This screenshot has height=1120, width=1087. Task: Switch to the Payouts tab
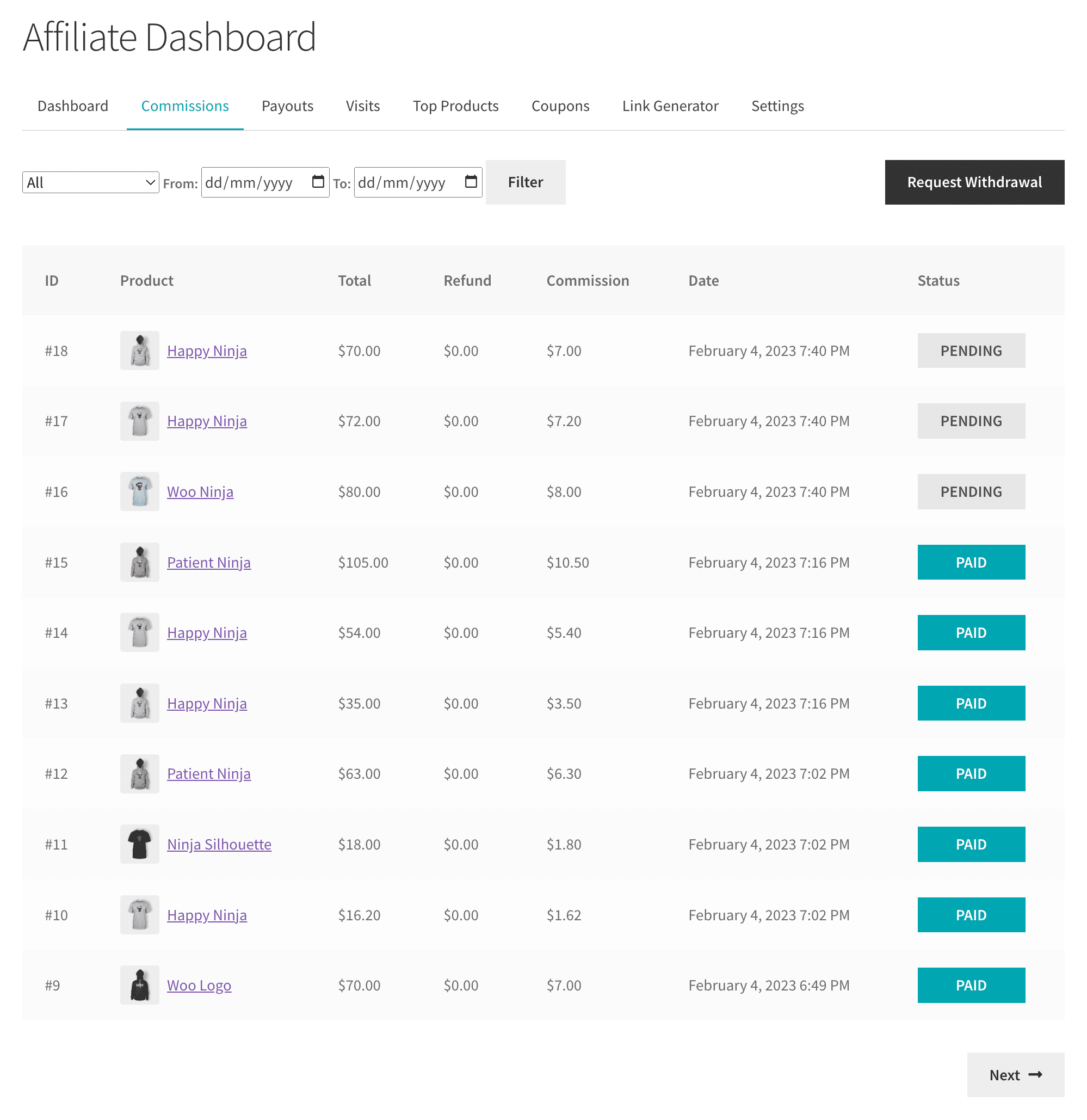pos(287,106)
